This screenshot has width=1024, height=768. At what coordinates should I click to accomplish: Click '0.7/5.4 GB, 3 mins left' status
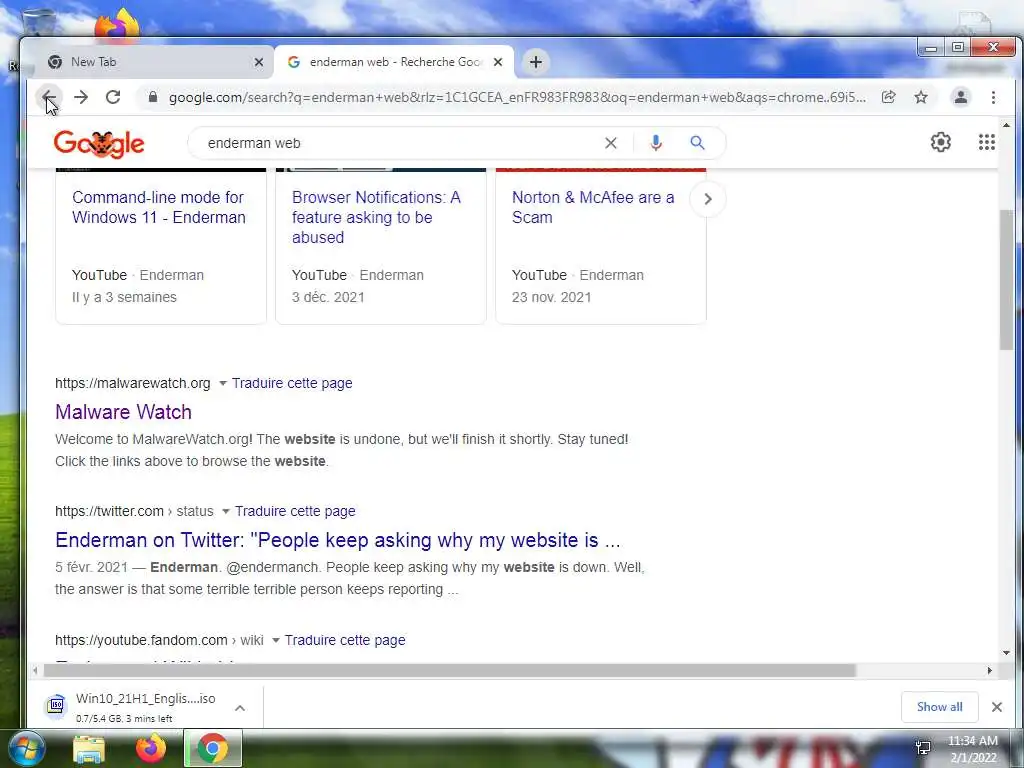[124, 719]
